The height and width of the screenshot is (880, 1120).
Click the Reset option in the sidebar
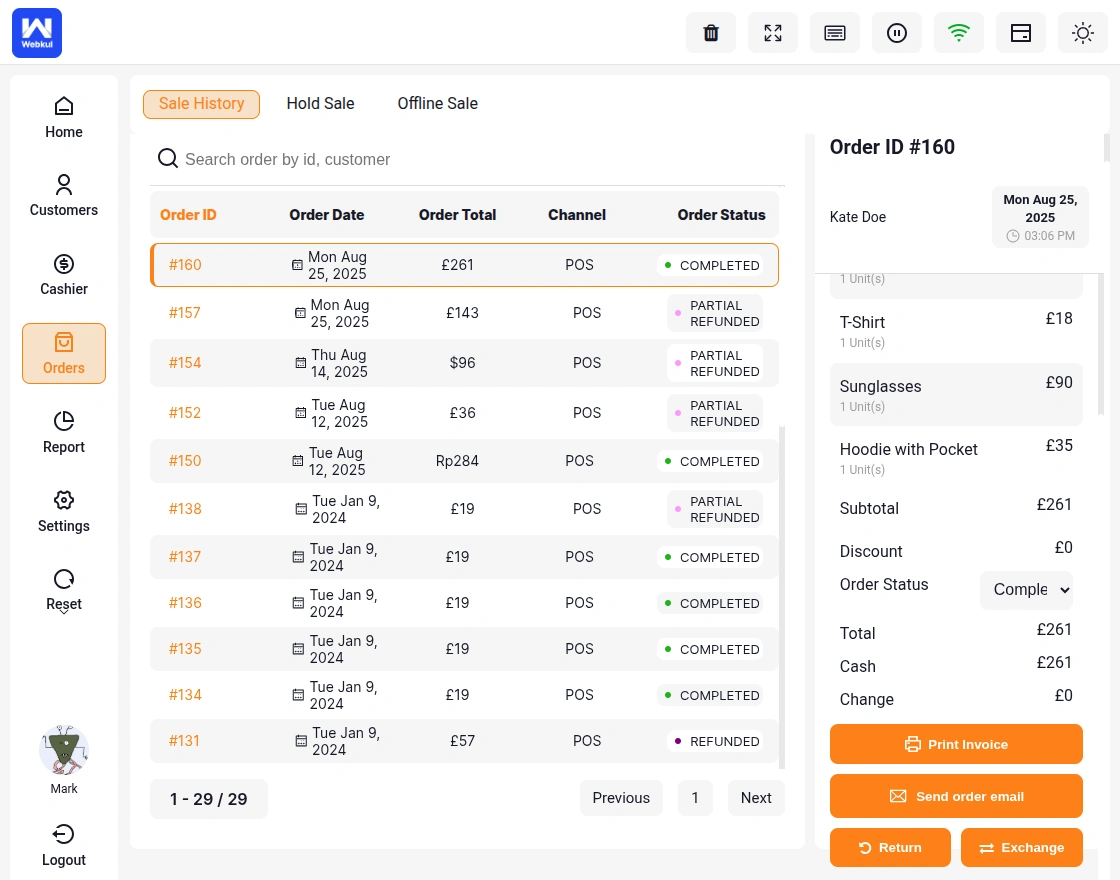point(63,589)
